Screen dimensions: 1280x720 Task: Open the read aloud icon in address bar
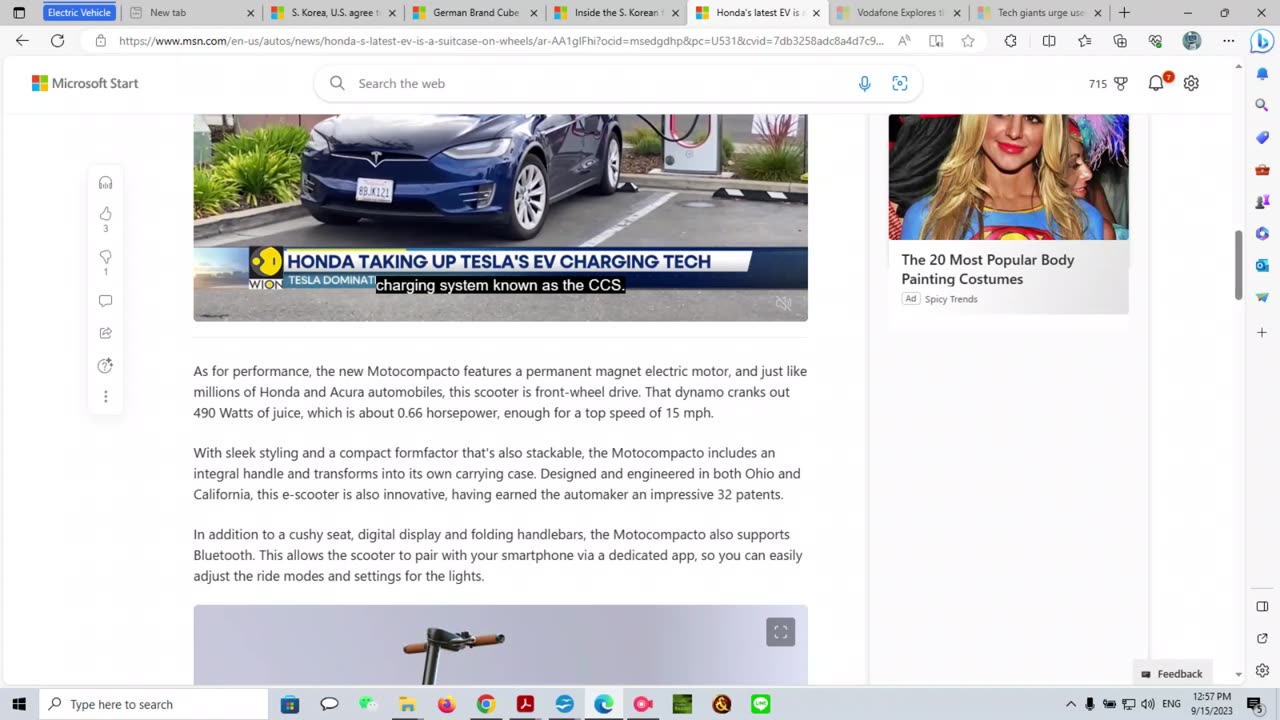click(x=904, y=41)
